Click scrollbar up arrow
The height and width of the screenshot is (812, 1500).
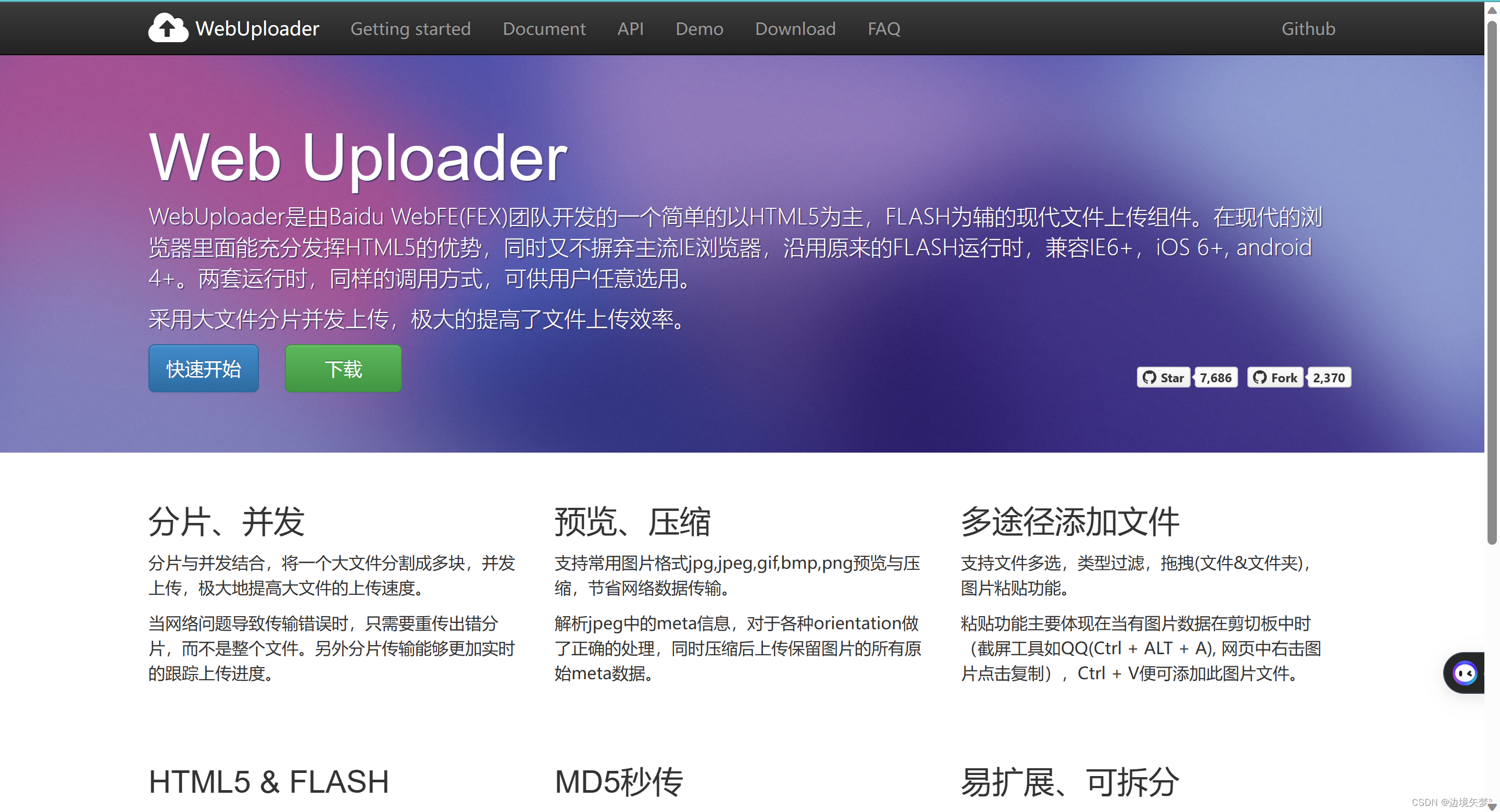[1492, 10]
